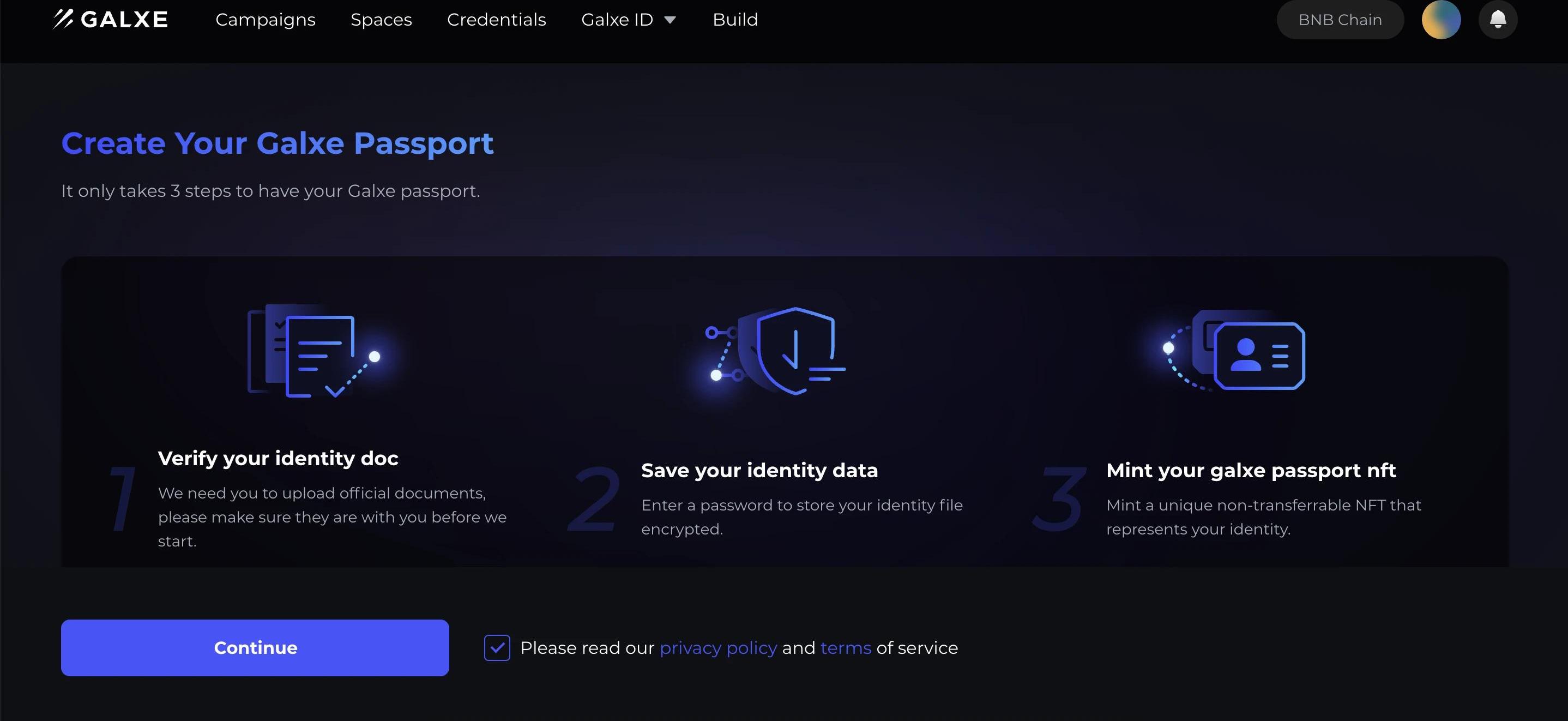Toggle the privacy policy agreement checkbox

pyautogui.click(x=497, y=647)
